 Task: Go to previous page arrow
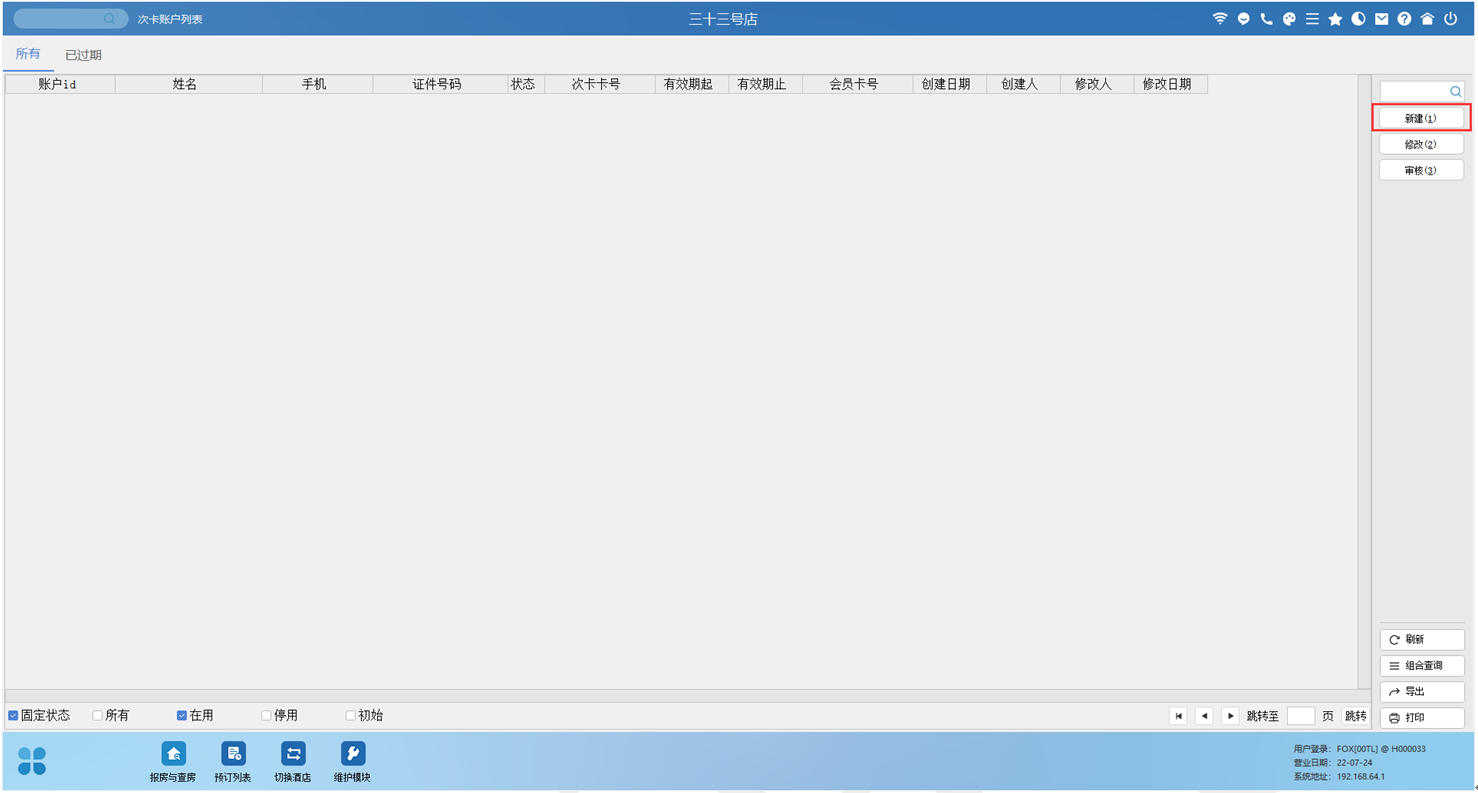1204,716
